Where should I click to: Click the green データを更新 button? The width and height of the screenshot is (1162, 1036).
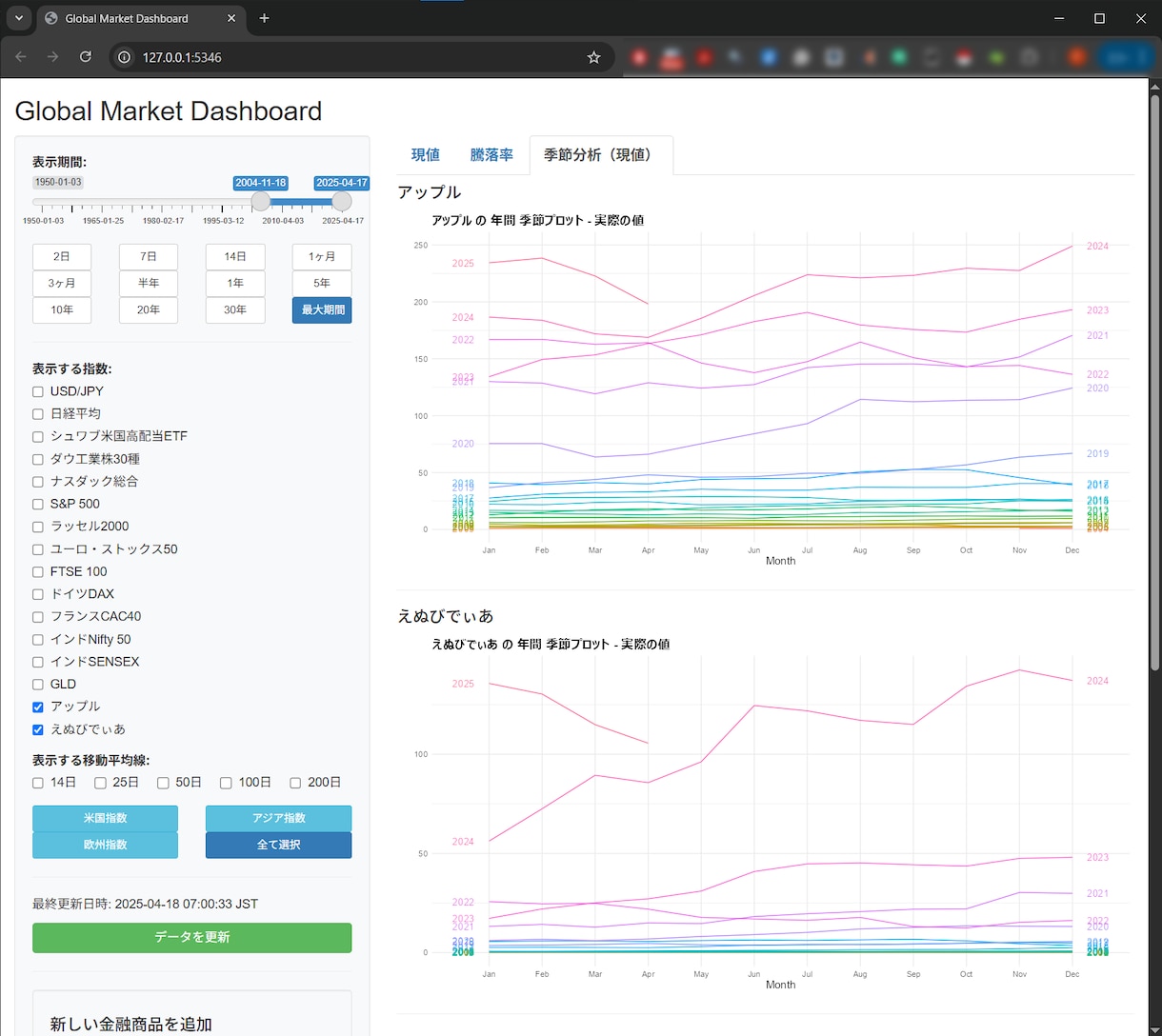191,938
